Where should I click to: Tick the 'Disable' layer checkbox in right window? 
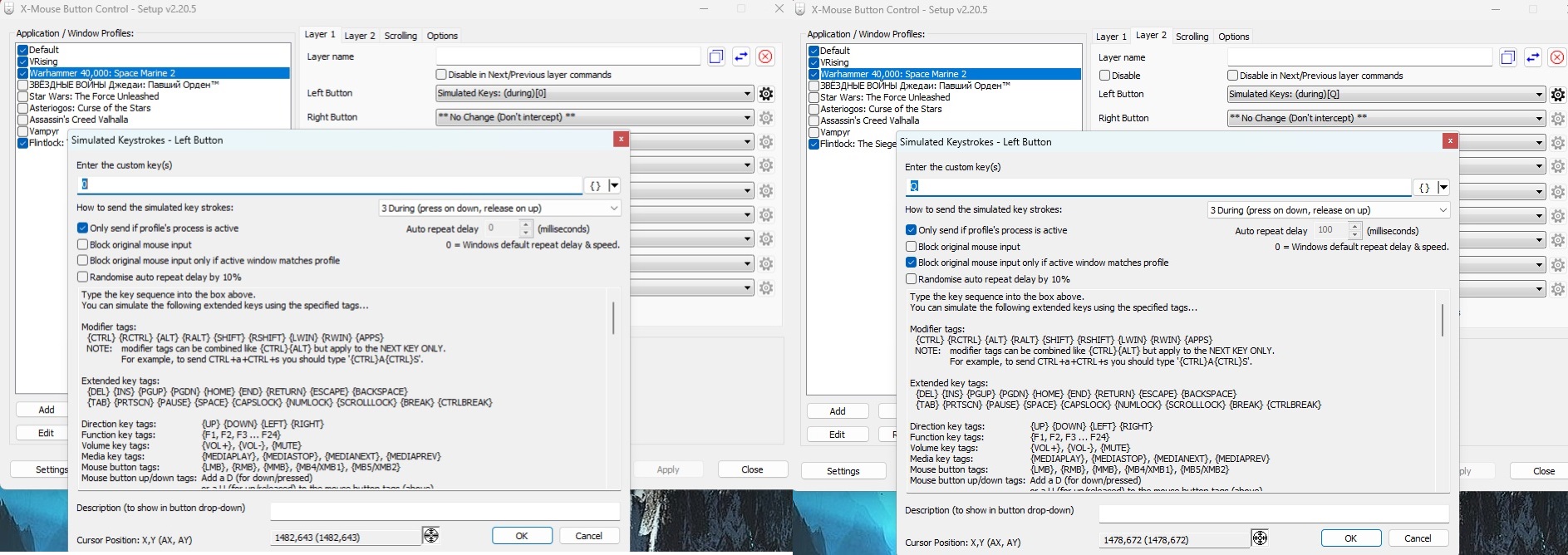point(1105,76)
